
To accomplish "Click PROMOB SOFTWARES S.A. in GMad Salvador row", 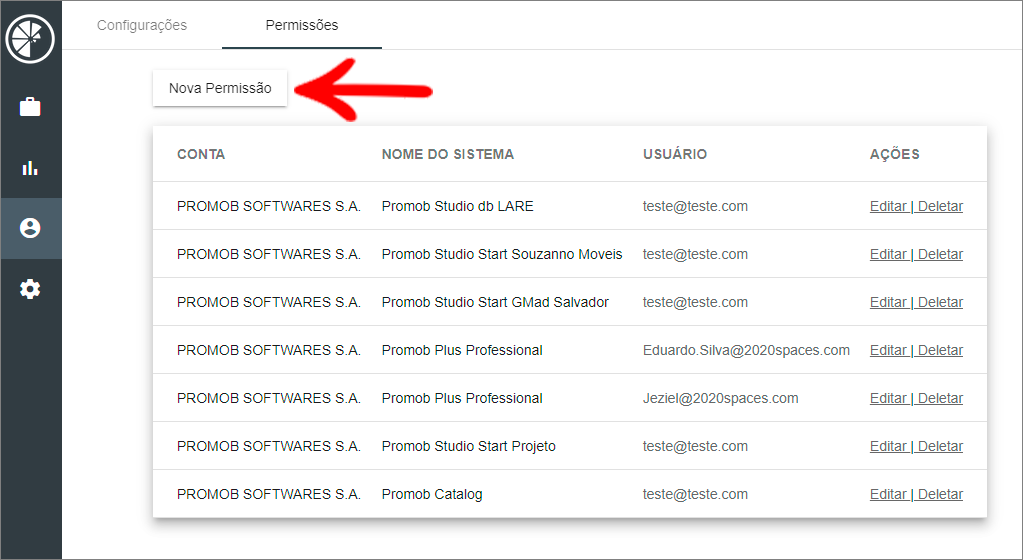I will click(x=269, y=302).
